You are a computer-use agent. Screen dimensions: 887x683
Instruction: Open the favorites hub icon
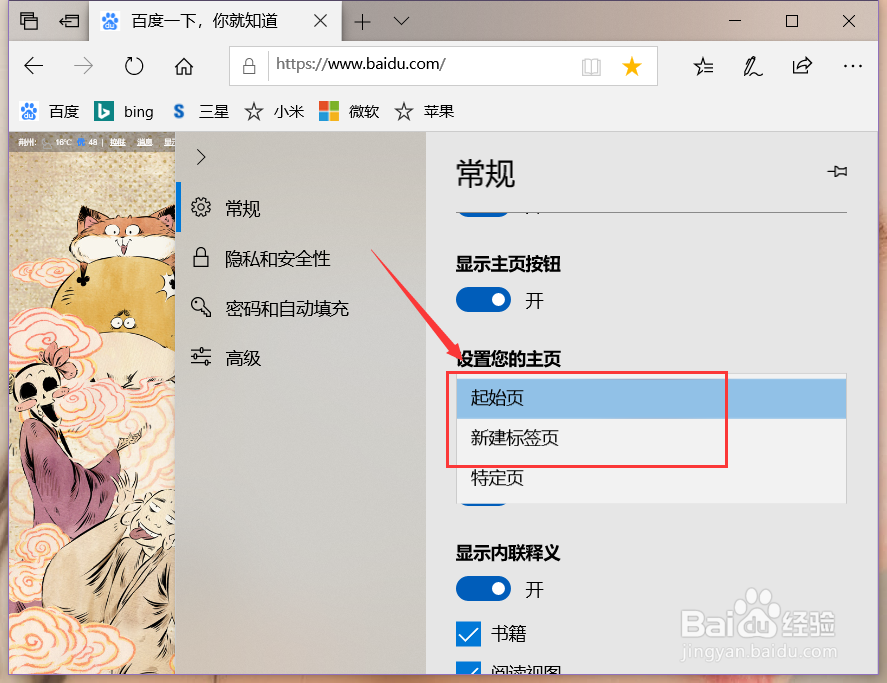click(703, 66)
